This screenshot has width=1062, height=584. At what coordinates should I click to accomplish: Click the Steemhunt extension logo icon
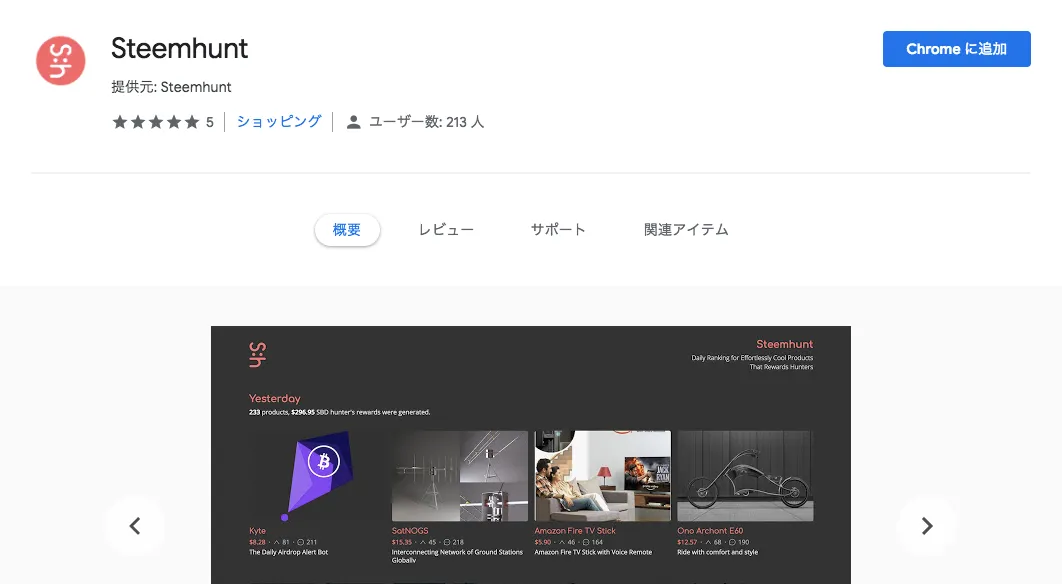point(61,60)
